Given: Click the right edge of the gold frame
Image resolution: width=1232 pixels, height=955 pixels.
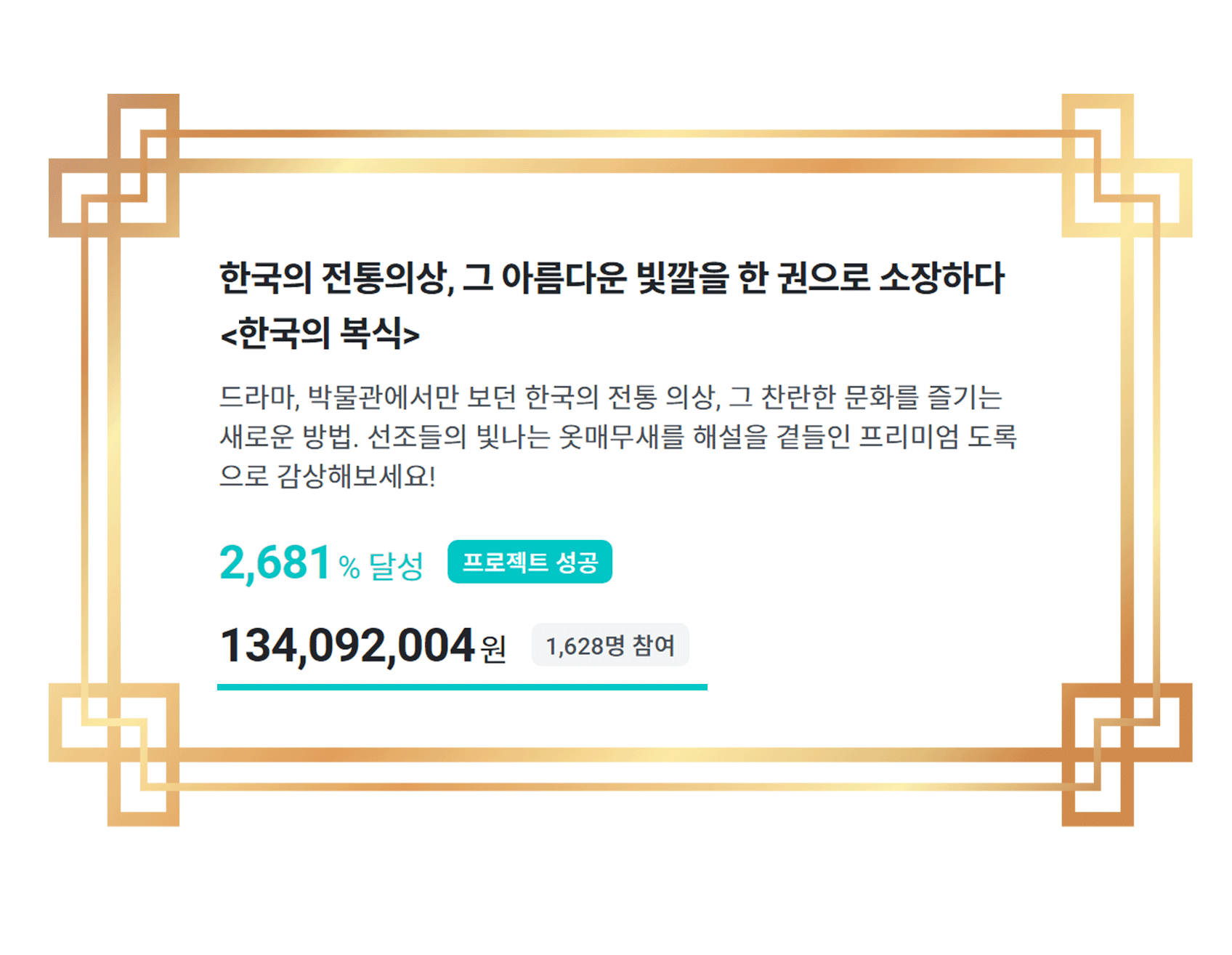Looking at the screenshot, I should (x=1127, y=458).
